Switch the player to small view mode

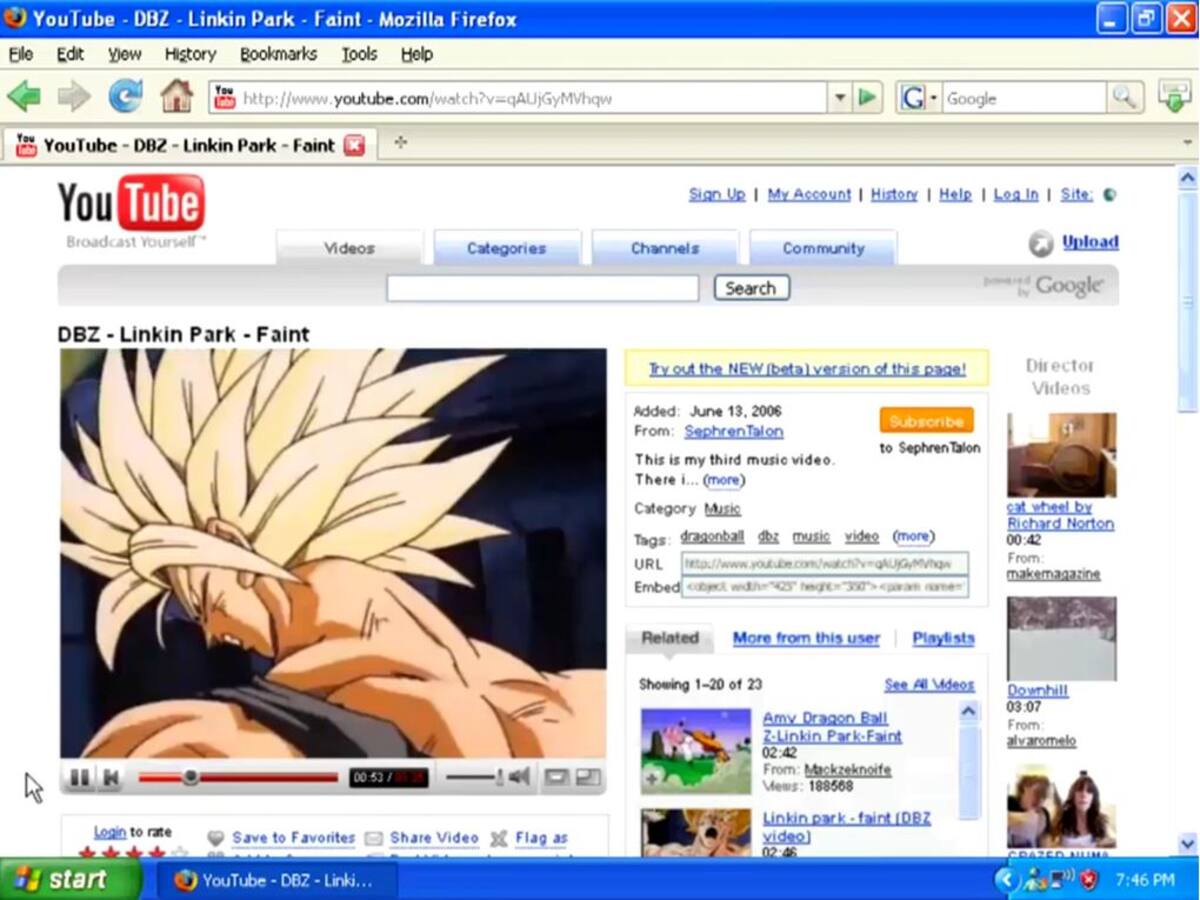coord(556,777)
